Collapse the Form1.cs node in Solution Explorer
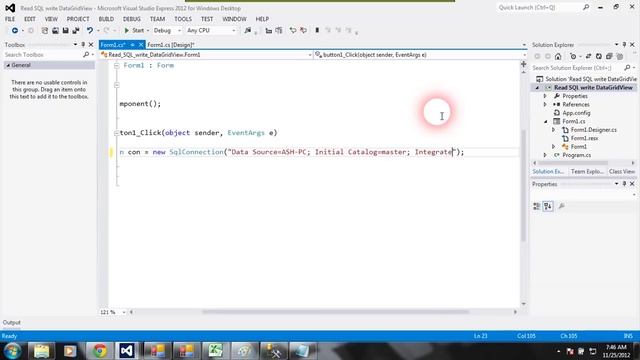Image resolution: width=640 pixels, height=360 pixels. 545,122
